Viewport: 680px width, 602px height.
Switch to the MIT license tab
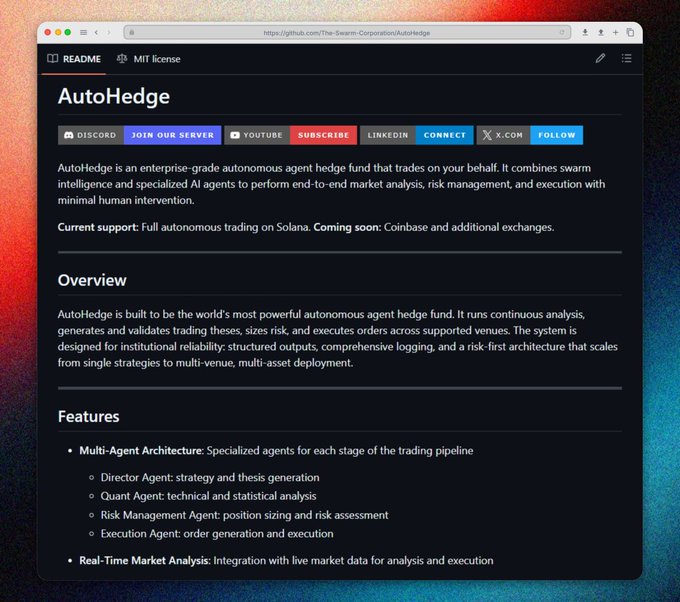(x=148, y=59)
